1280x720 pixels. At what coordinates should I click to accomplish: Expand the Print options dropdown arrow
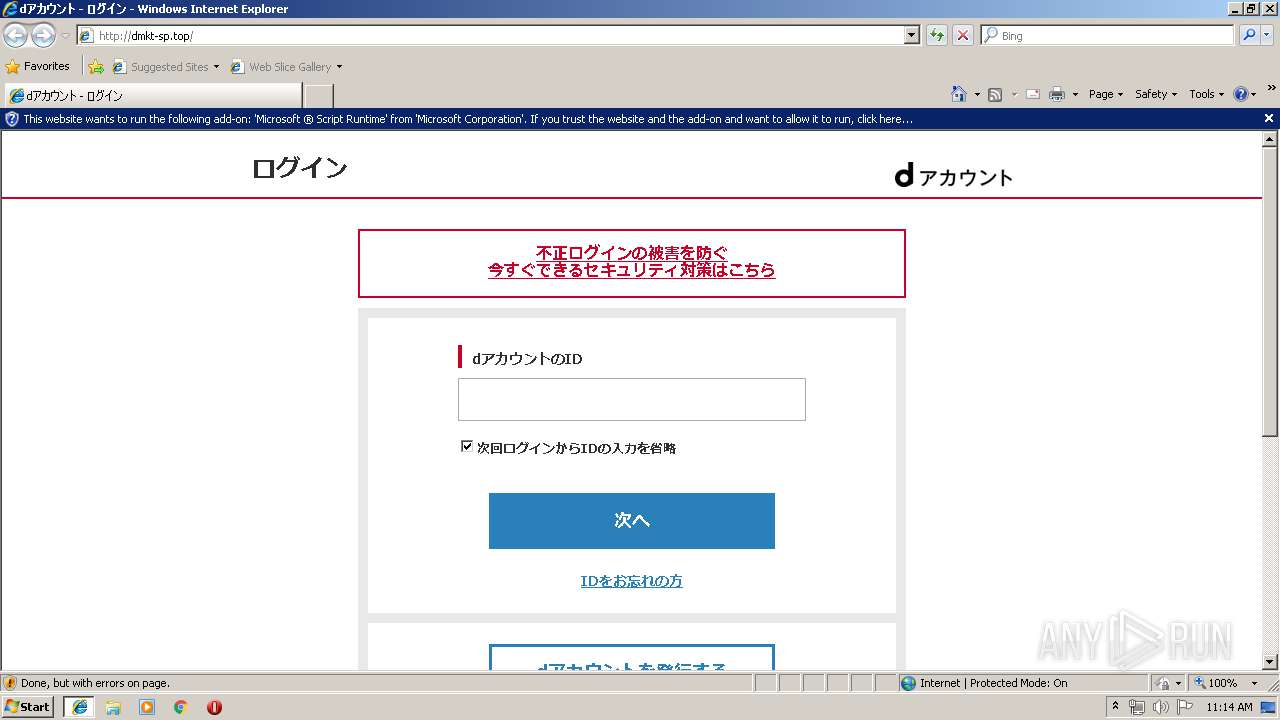1075,94
